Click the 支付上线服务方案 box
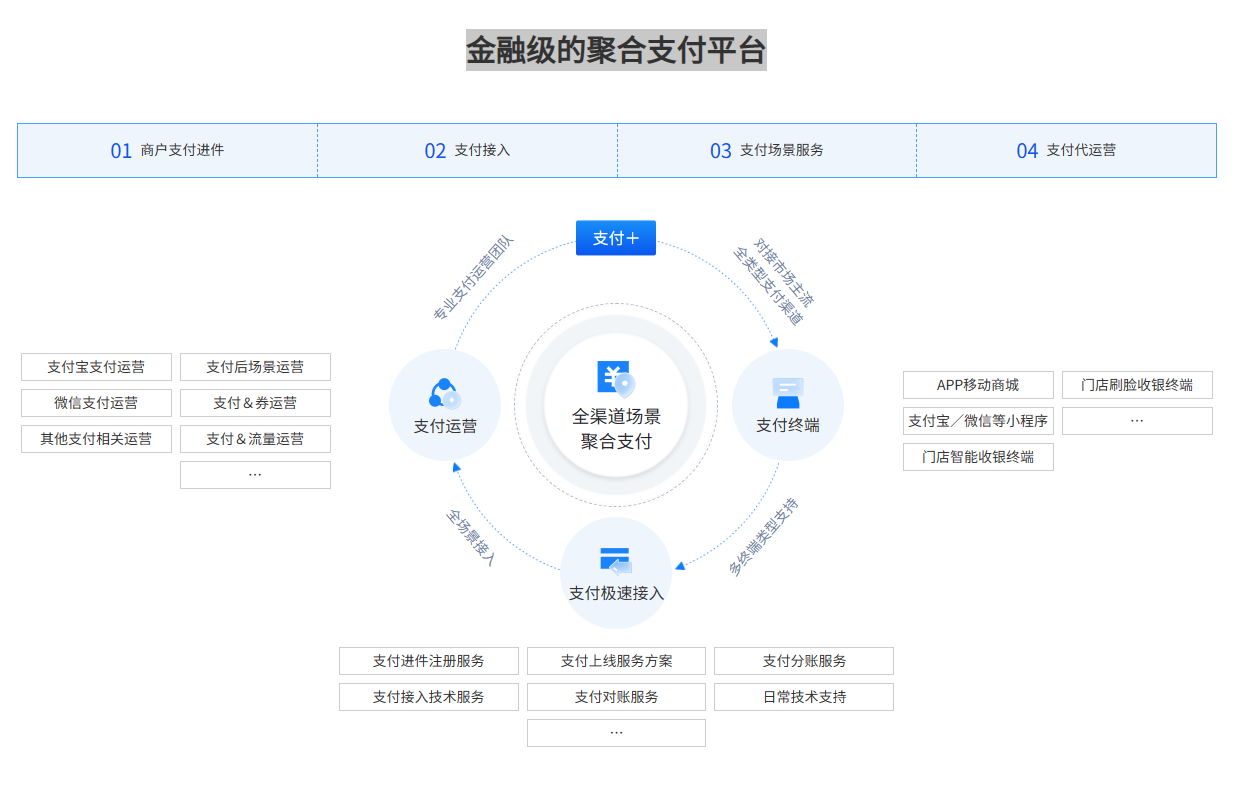The width and height of the screenshot is (1249, 803). coord(616,661)
